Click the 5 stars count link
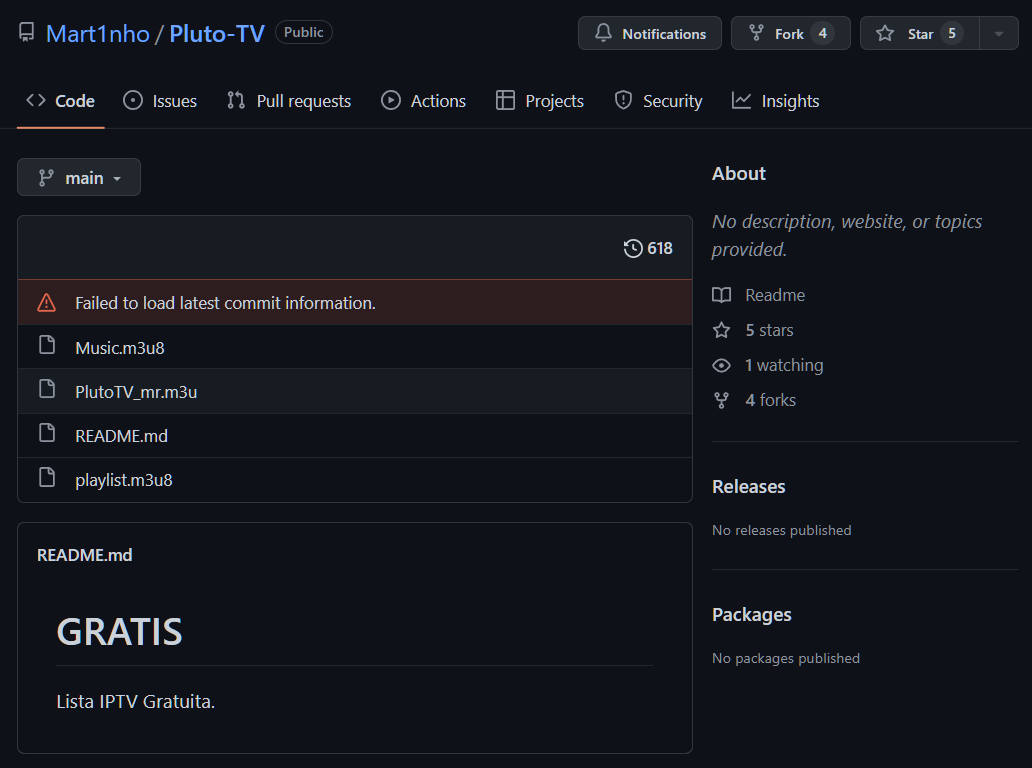This screenshot has width=1032, height=768. tap(768, 329)
